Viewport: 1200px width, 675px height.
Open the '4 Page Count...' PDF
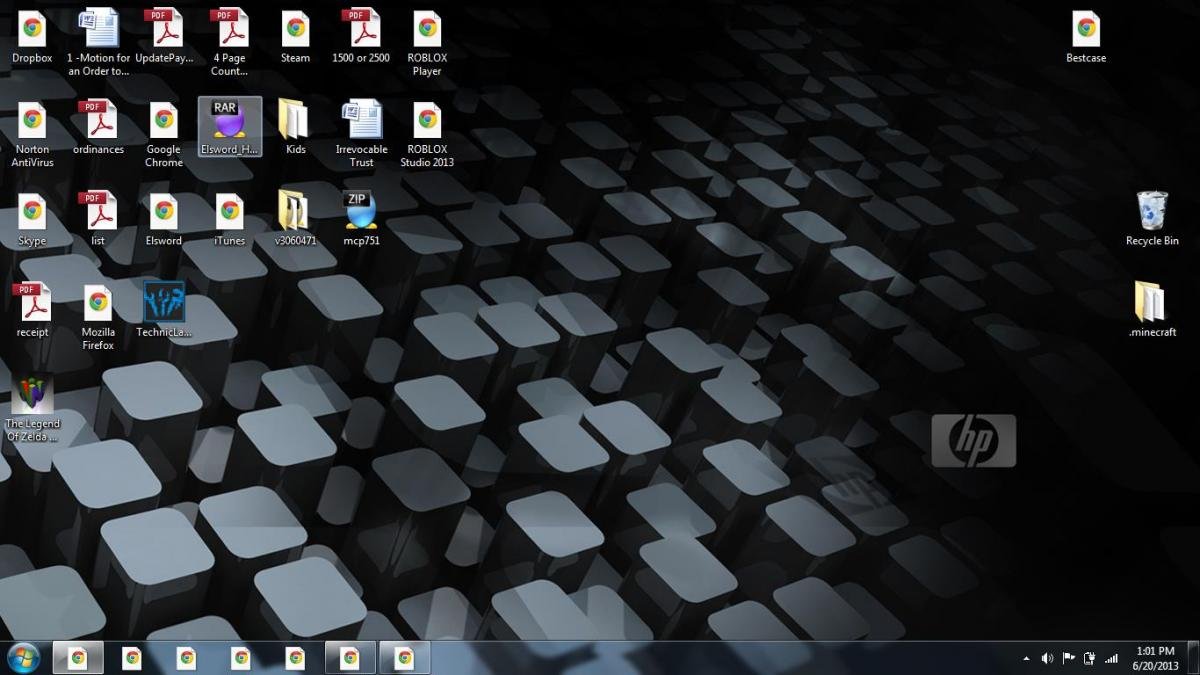(x=229, y=42)
